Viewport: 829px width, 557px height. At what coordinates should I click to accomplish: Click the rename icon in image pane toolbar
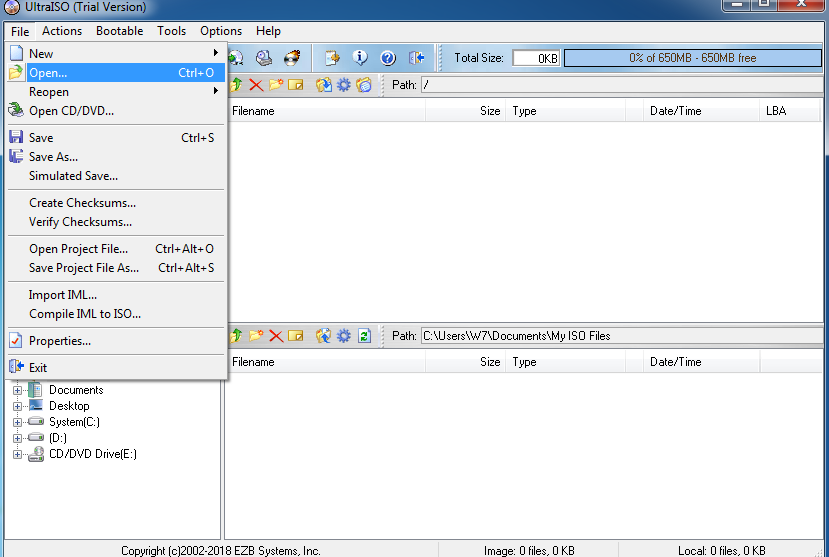pyautogui.click(x=296, y=85)
